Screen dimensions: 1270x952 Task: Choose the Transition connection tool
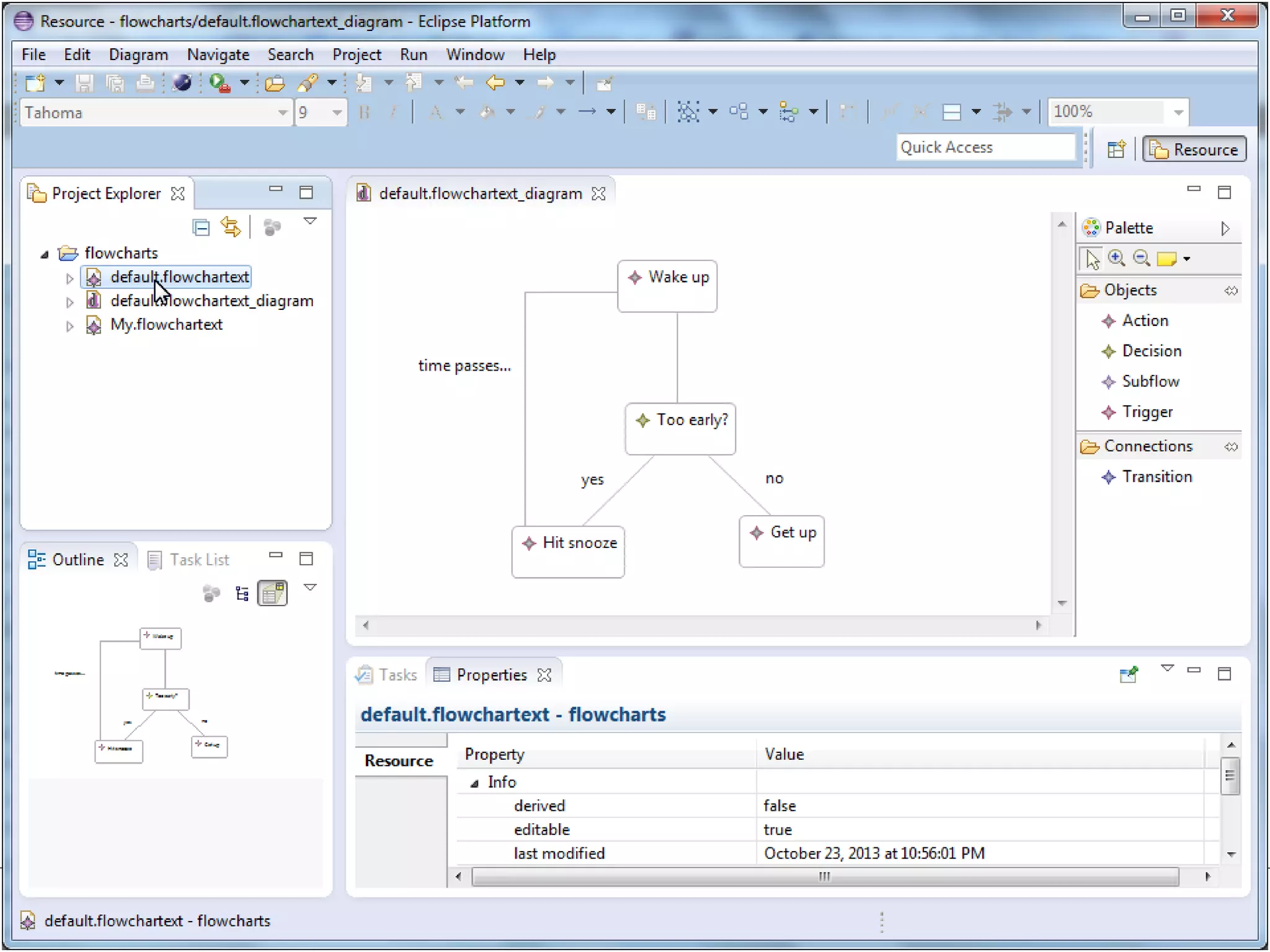[x=1157, y=477]
